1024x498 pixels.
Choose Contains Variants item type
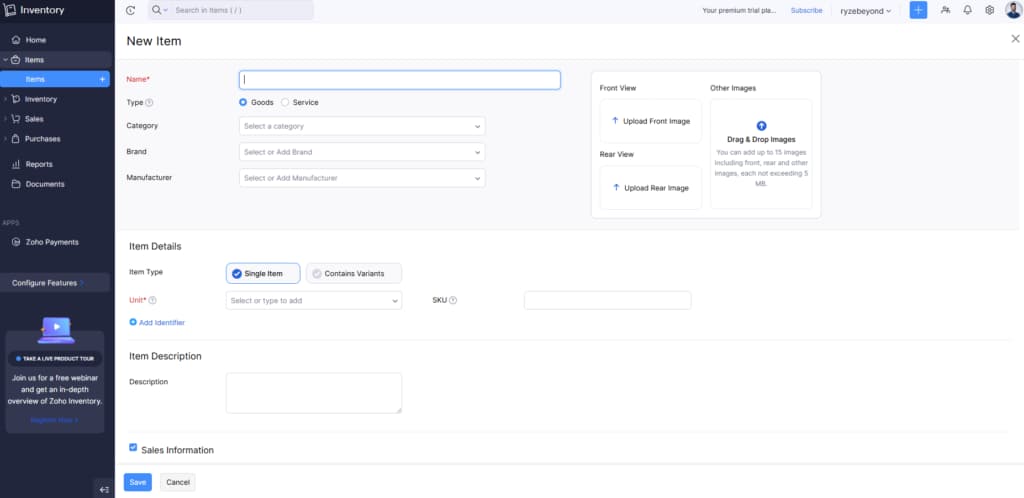click(354, 273)
